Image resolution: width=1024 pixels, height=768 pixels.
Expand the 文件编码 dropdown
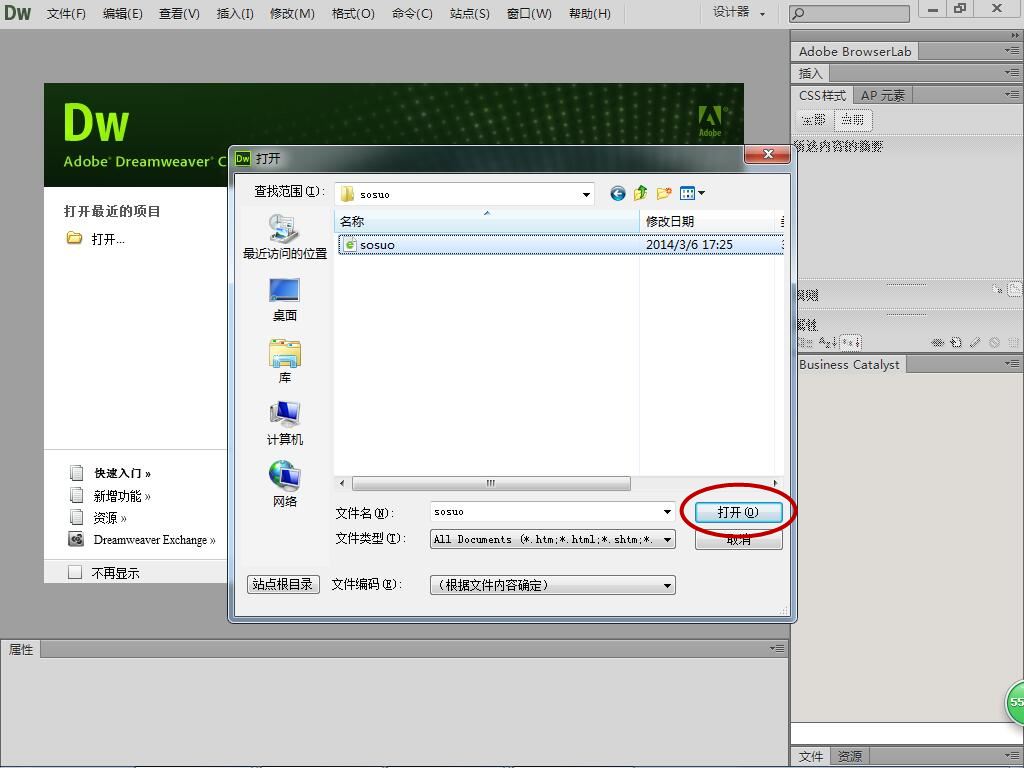pos(667,585)
